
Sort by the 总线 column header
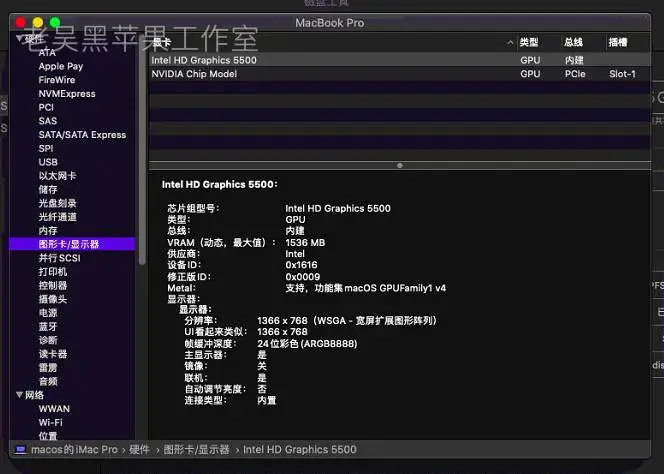573,42
